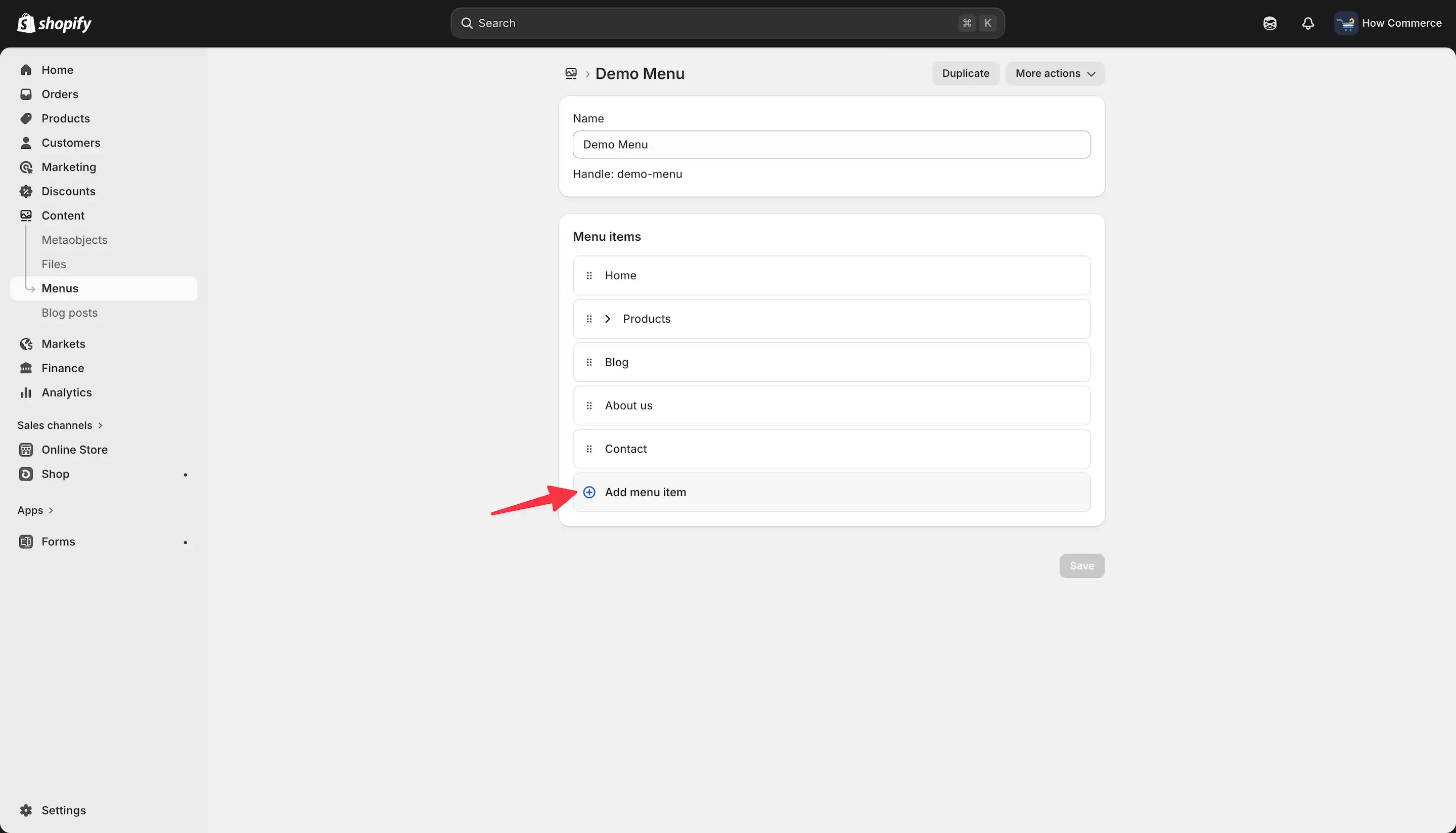Click the drag handle on Blog menu item
This screenshot has height=833, width=1456.
click(589, 362)
